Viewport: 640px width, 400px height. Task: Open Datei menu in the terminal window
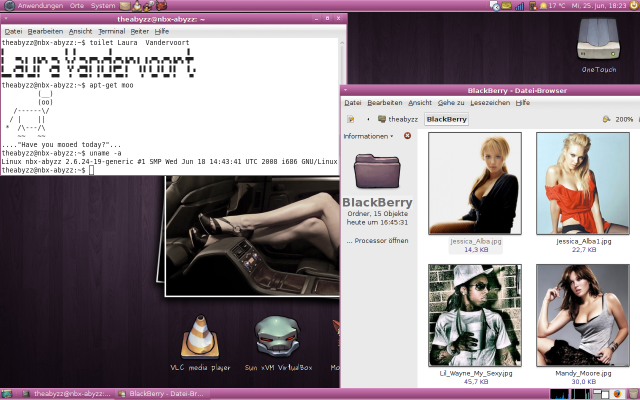tap(13, 31)
